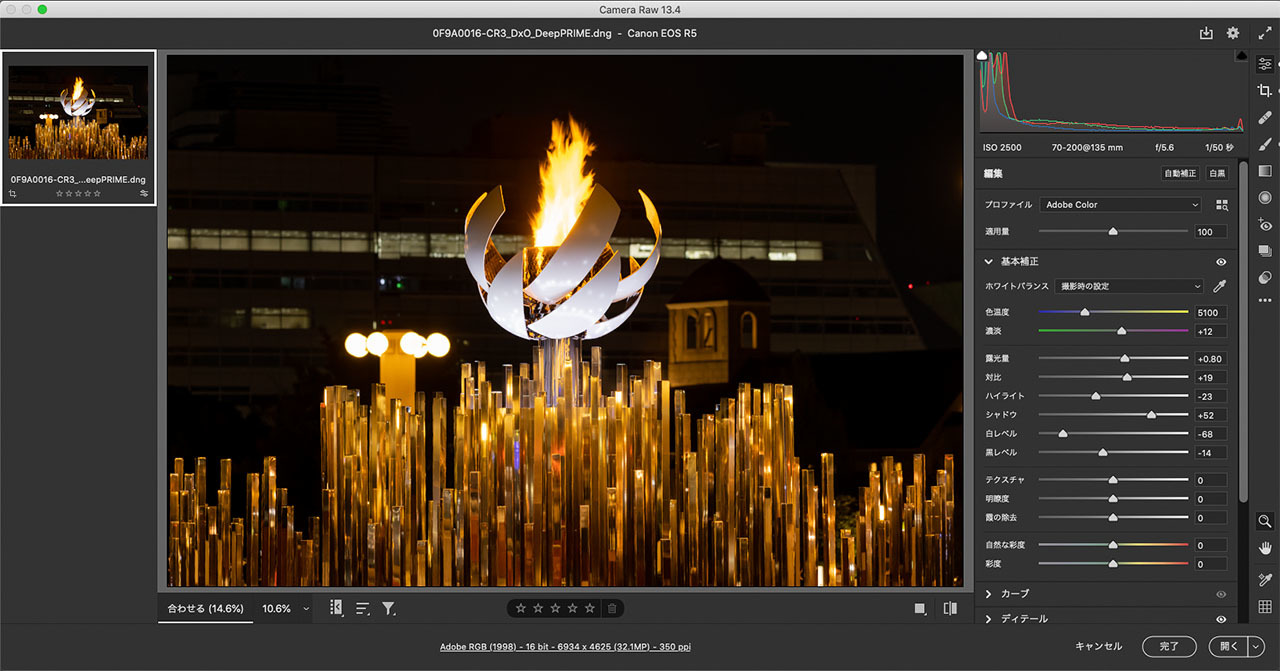This screenshot has width=1280, height=671.
Task: Click the 自然な彩度 vibrance slider handle
Action: [x=1113, y=545]
